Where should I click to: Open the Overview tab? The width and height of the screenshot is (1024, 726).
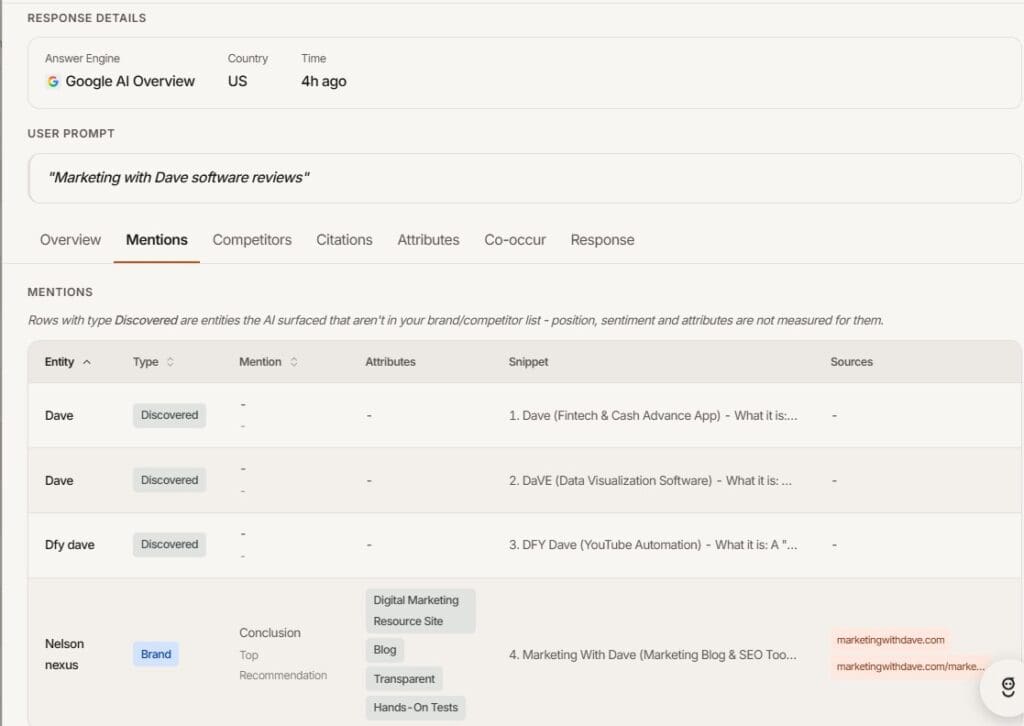(71, 240)
